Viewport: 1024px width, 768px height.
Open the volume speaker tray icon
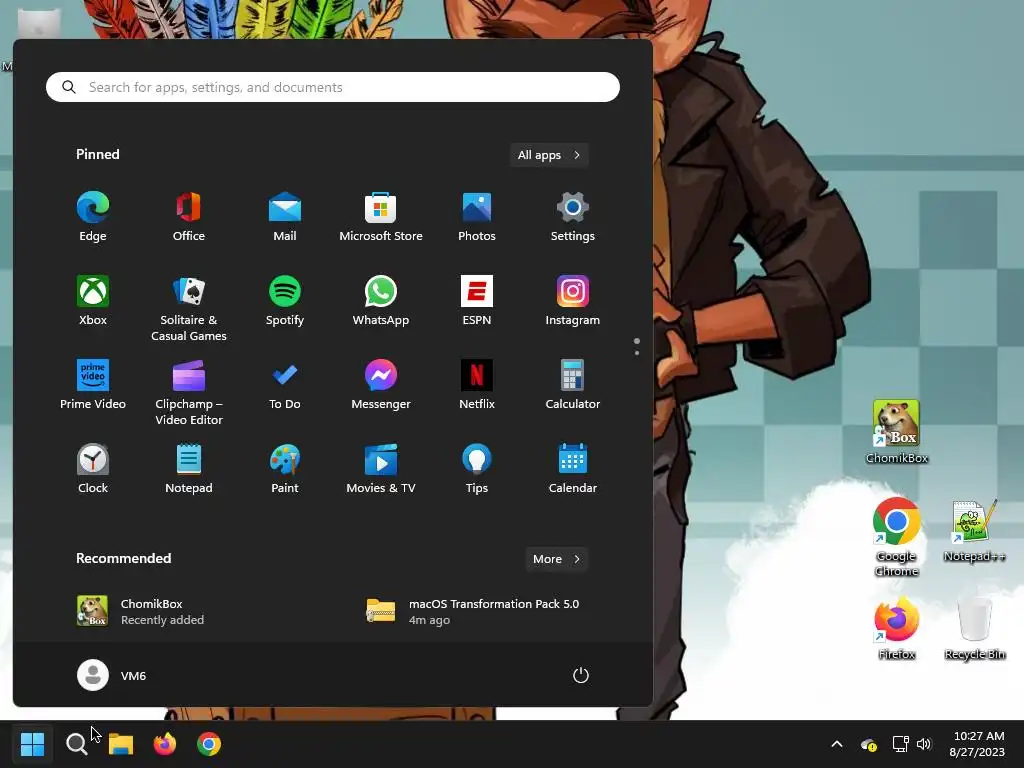click(923, 744)
